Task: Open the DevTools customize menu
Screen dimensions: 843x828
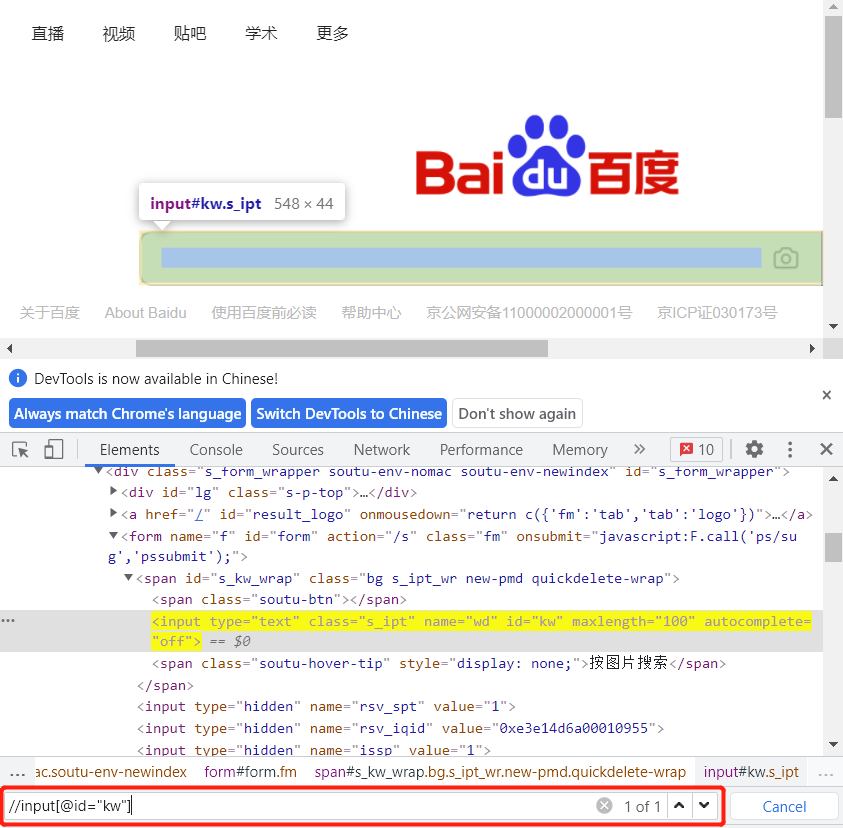Action: pyautogui.click(x=789, y=449)
